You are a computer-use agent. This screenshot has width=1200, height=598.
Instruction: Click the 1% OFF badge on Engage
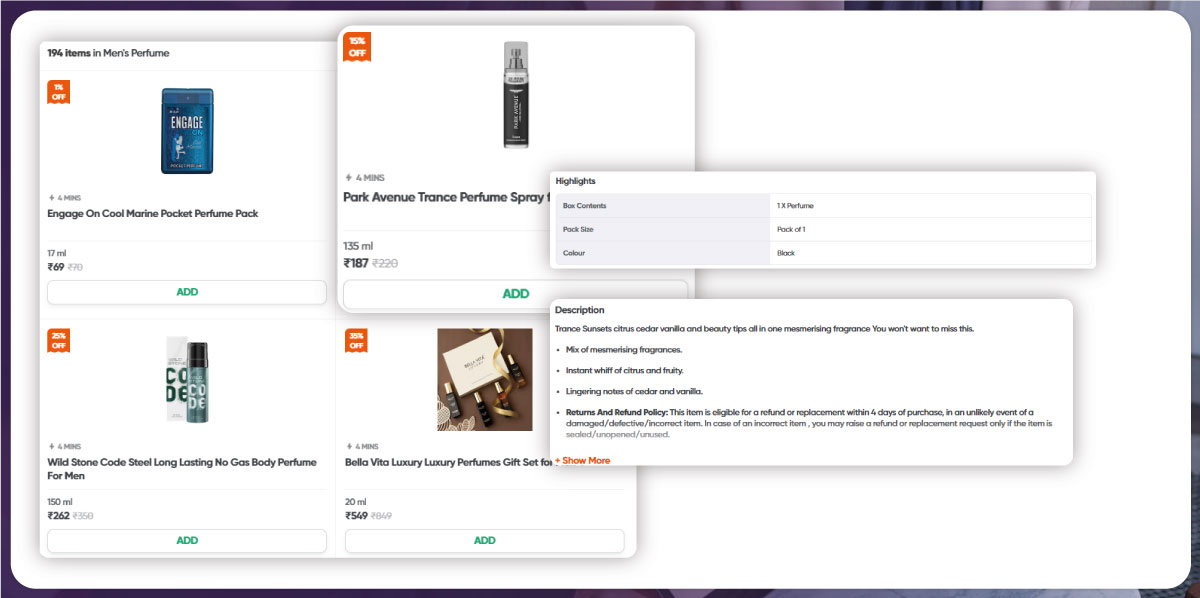[x=59, y=92]
